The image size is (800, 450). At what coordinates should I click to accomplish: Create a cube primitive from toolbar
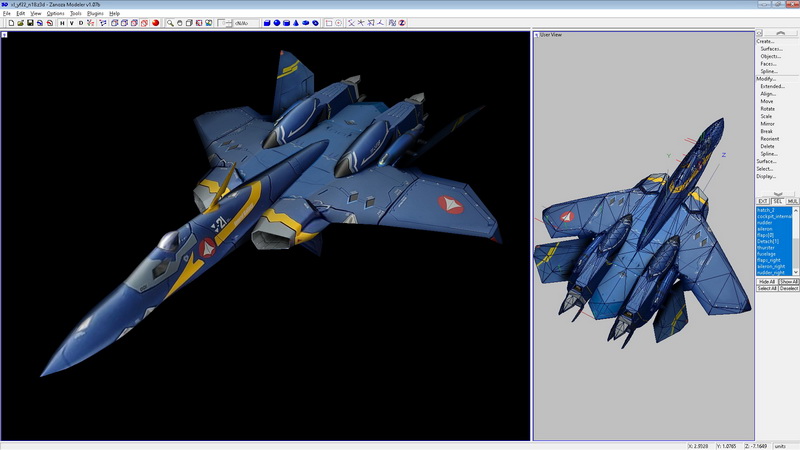pos(268,22)
